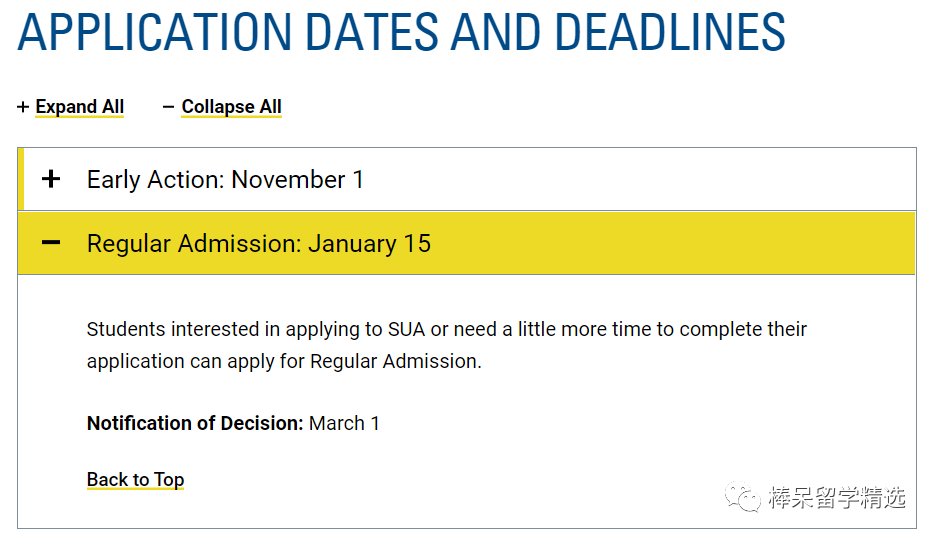This screenshot has width=936, height=539.
Task: Click the plus icon on Early Action row
Action: [x=51, y=179]
